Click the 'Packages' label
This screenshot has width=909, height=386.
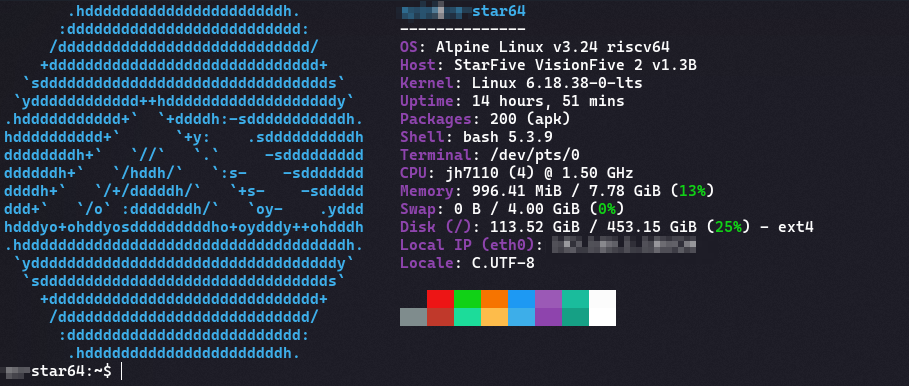pos(435,119)
